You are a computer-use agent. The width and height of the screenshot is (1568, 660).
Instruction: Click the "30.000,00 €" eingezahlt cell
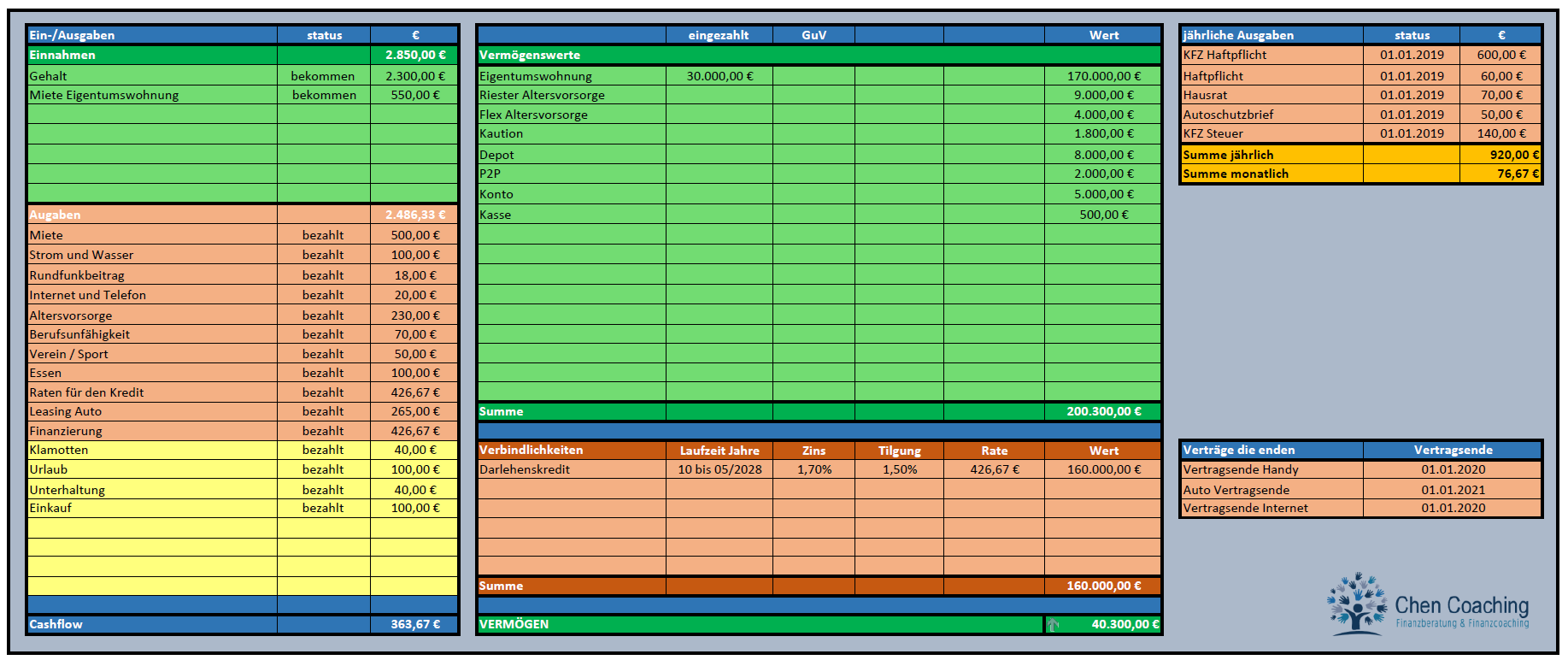tap(719, 76)
